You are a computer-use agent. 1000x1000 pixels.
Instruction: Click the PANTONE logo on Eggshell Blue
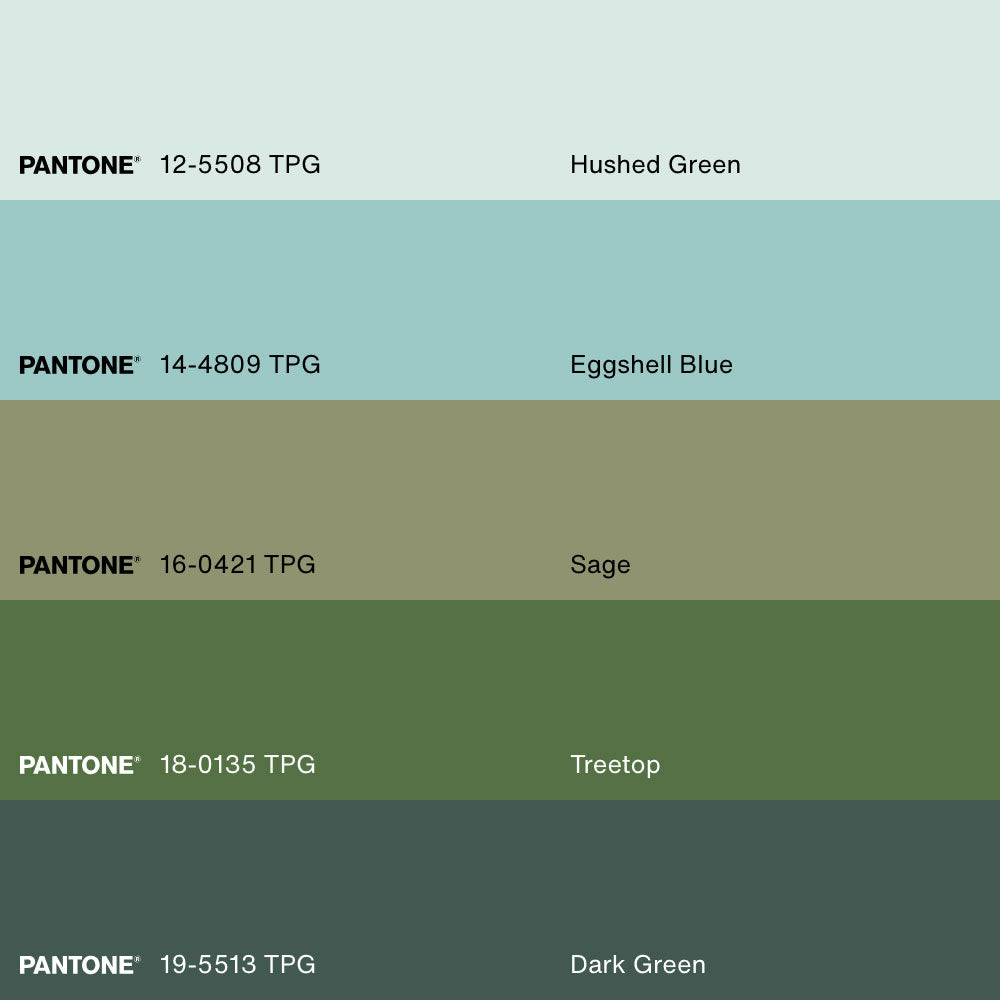79,365
